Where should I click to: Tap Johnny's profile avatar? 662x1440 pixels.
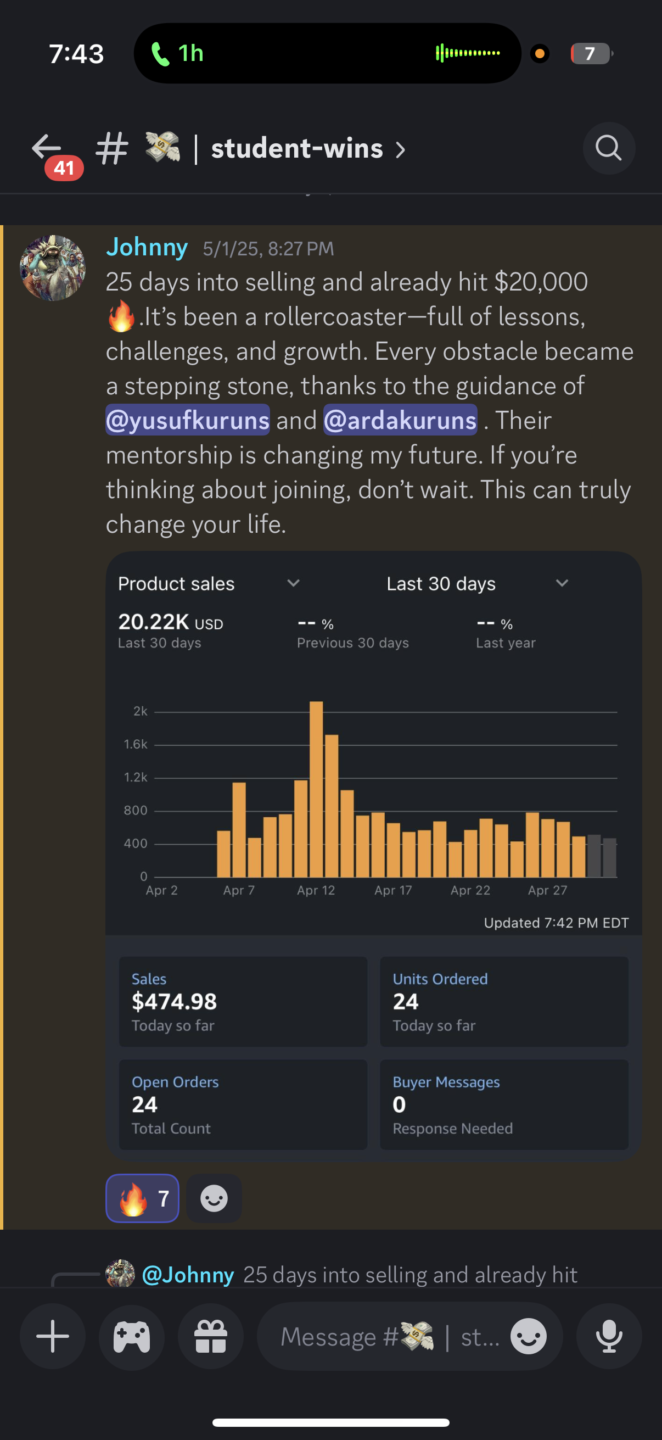53,268
